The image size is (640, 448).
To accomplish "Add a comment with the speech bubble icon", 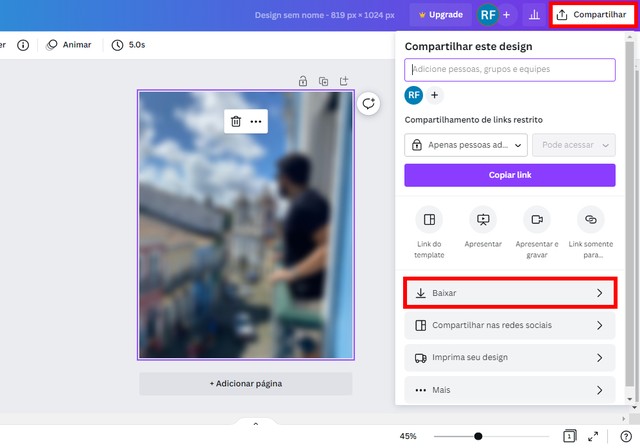I will coord(369,104).
